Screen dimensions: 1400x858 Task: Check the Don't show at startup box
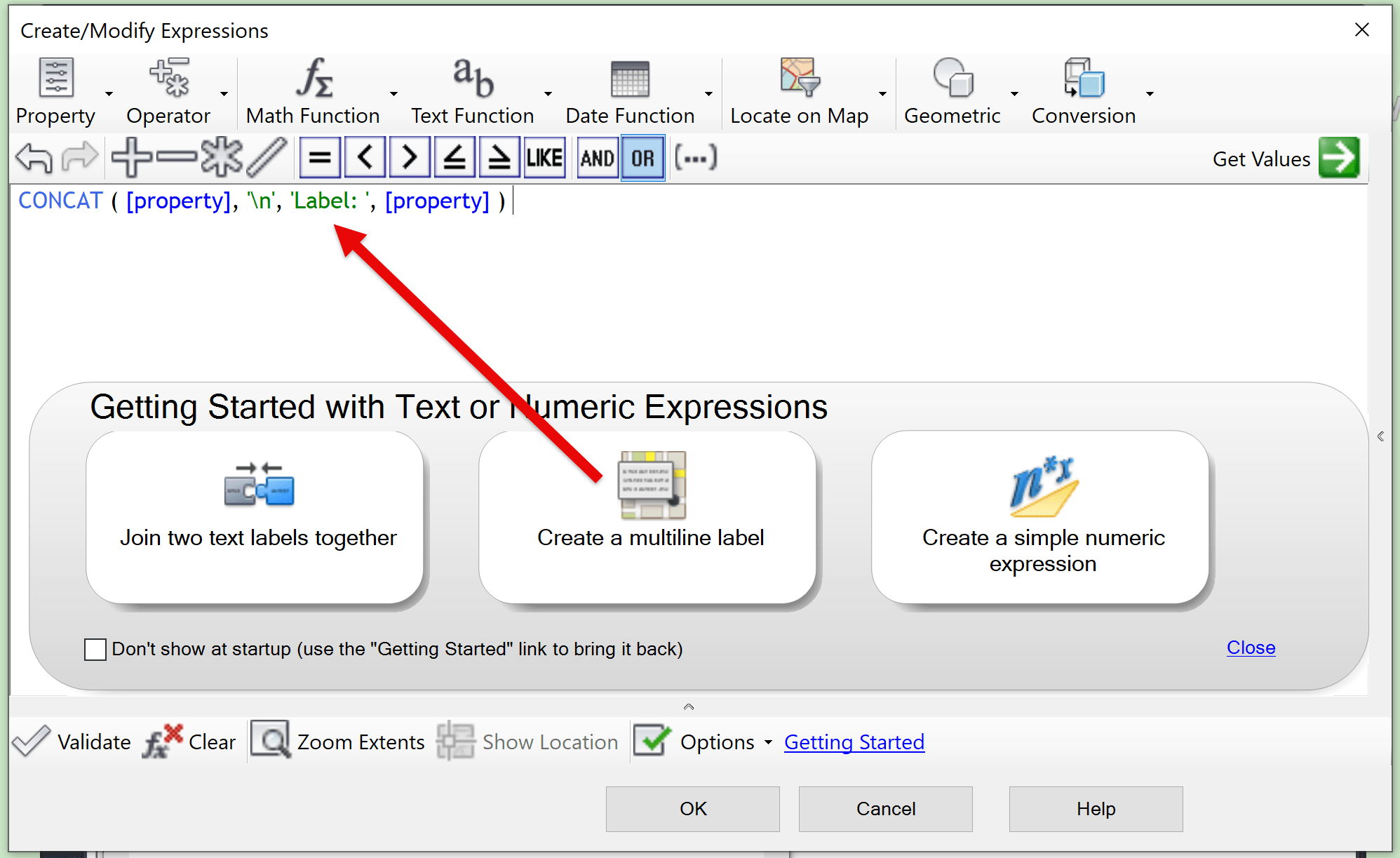pos(95,649)
